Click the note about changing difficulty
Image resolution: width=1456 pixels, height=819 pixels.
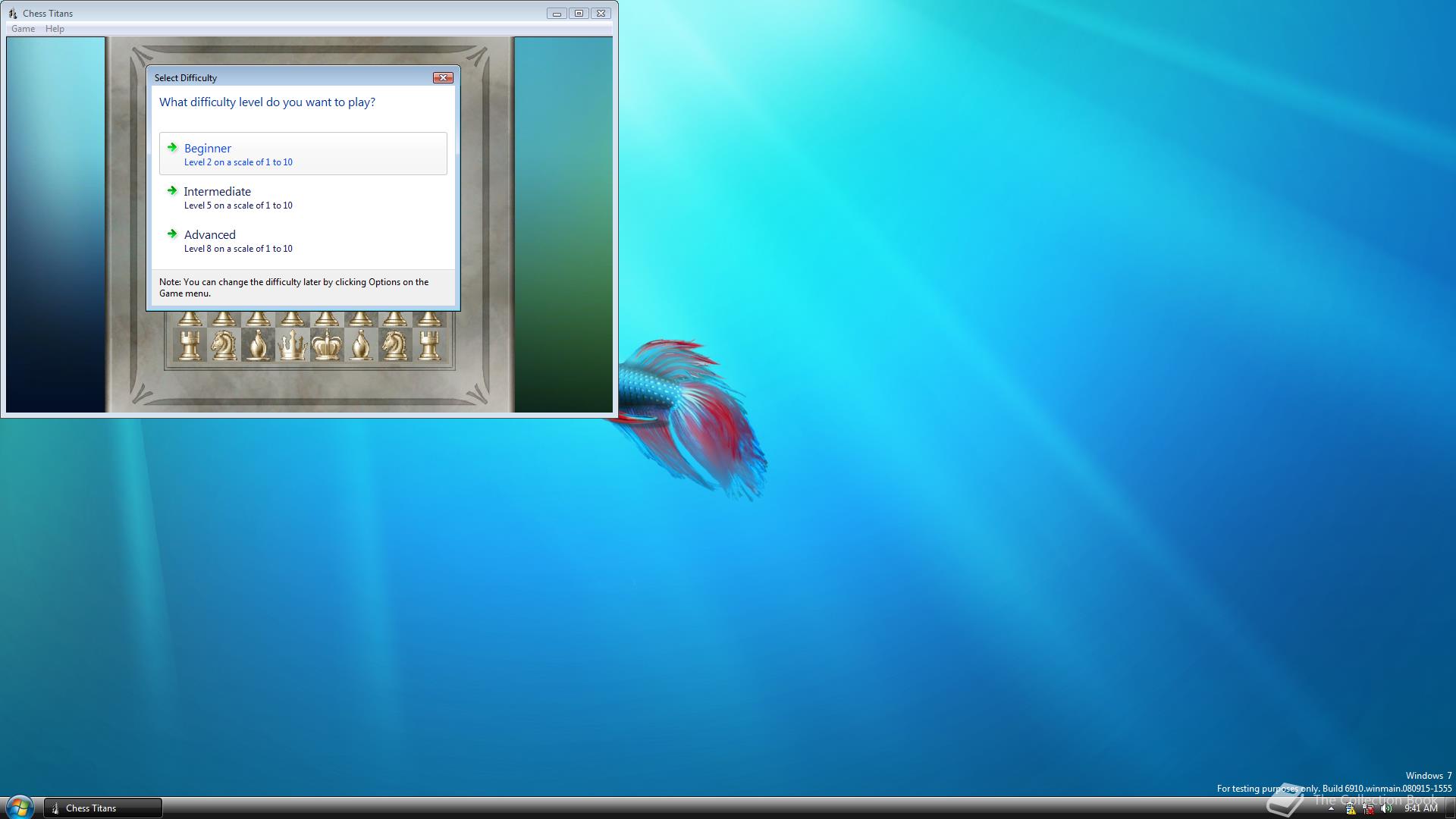click(x=294, y=287)
